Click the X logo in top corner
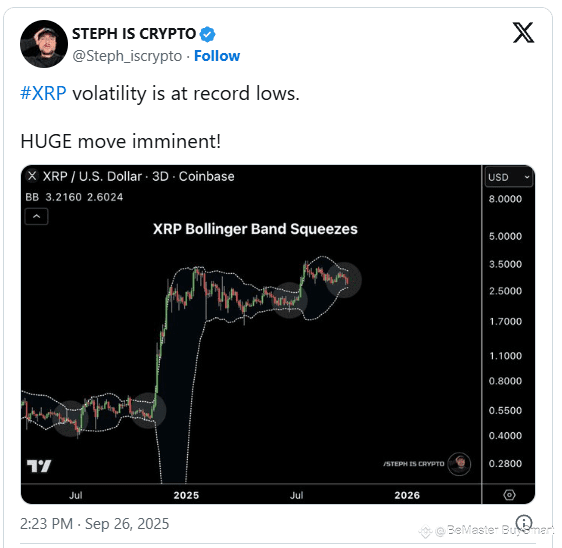 tap(523, 33)
